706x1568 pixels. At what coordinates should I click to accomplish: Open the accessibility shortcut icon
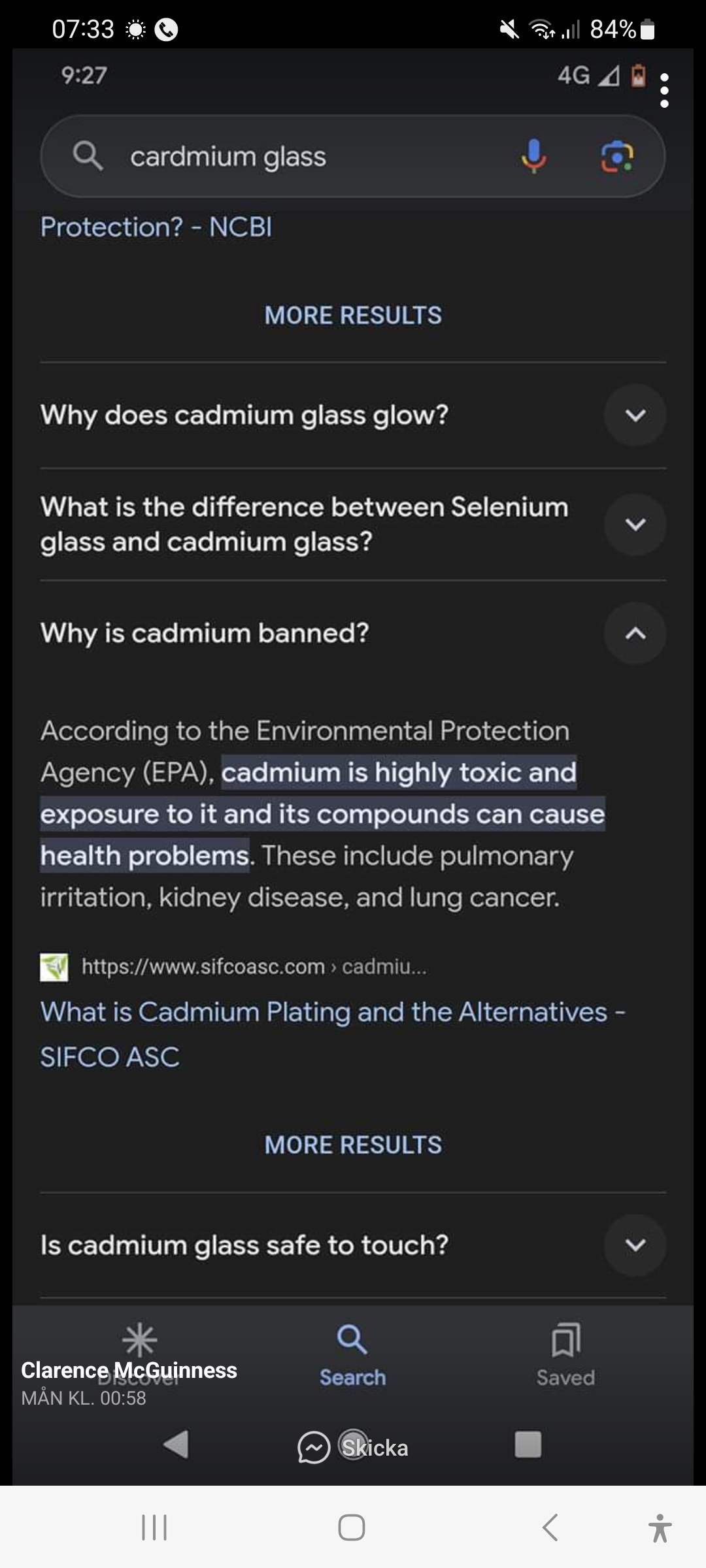[x=660, y=1528]
